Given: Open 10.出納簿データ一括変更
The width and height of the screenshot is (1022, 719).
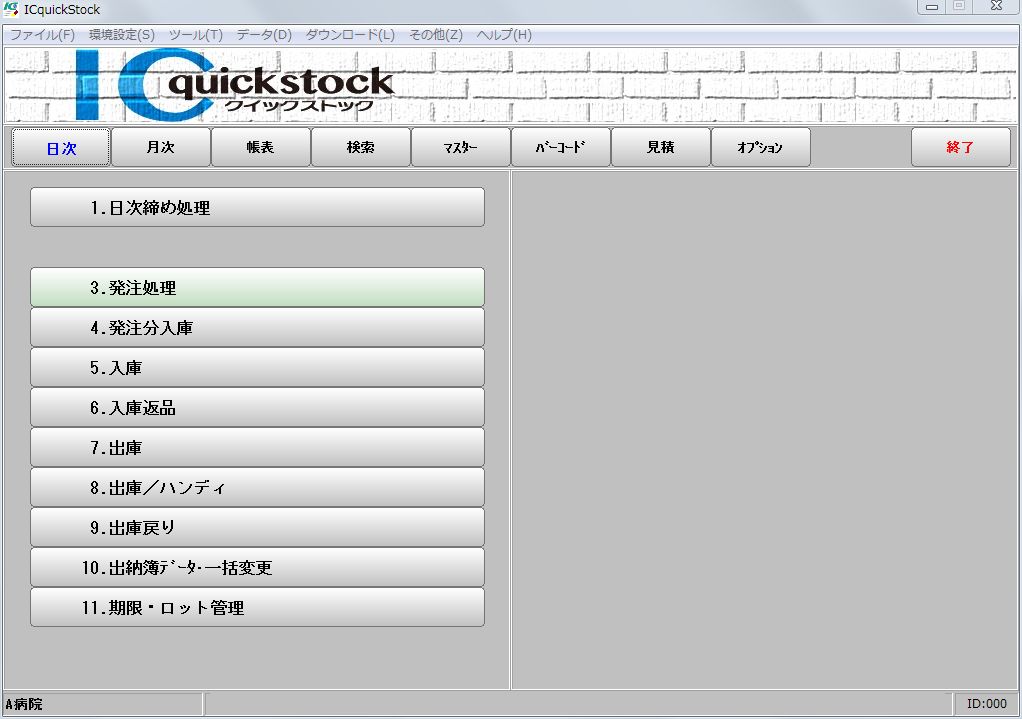Looking at the screenshot, I should 257,568.
